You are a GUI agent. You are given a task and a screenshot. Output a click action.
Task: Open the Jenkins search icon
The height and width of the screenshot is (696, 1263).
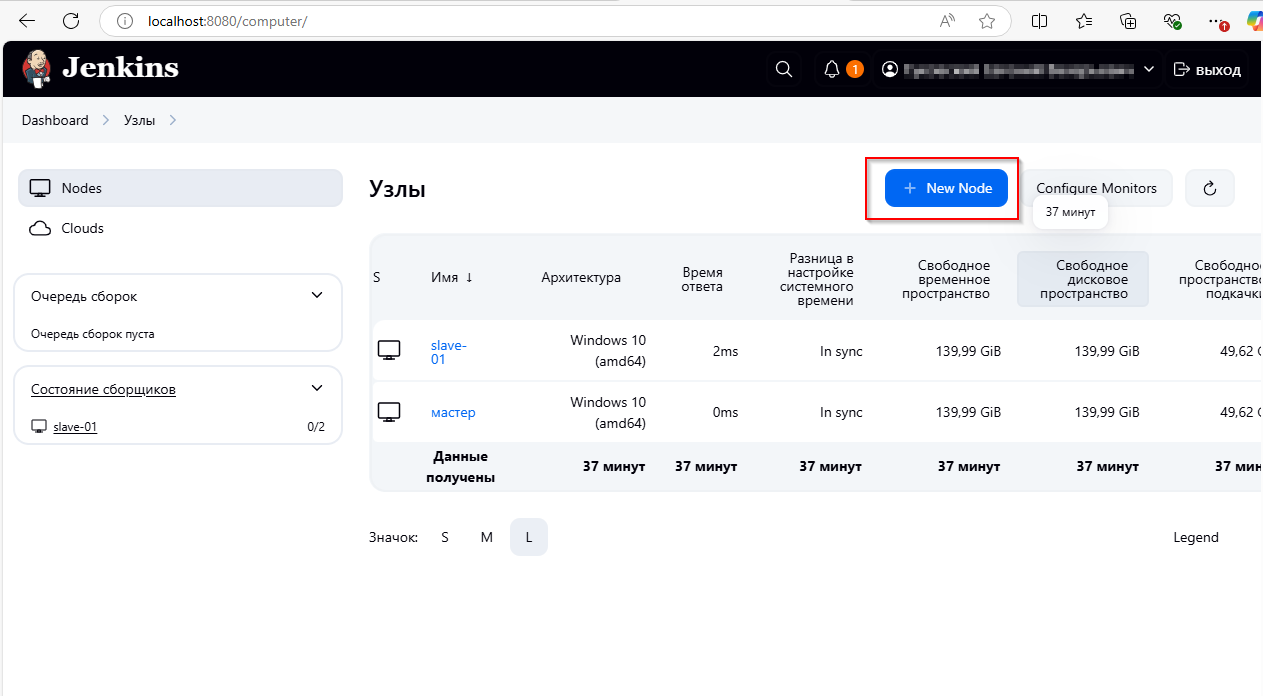coord(784,69)
